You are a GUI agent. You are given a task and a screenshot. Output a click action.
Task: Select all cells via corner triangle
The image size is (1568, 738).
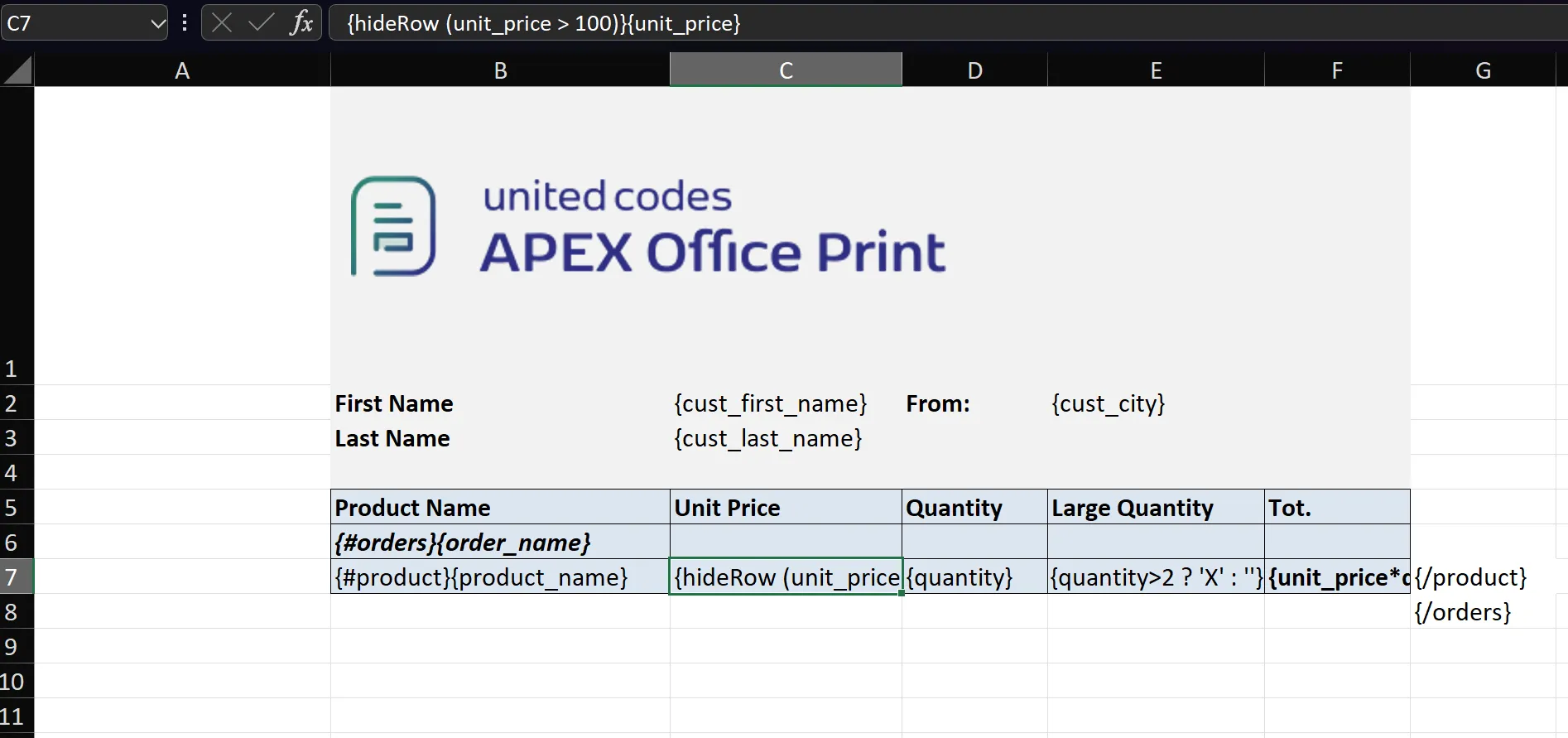17,70
